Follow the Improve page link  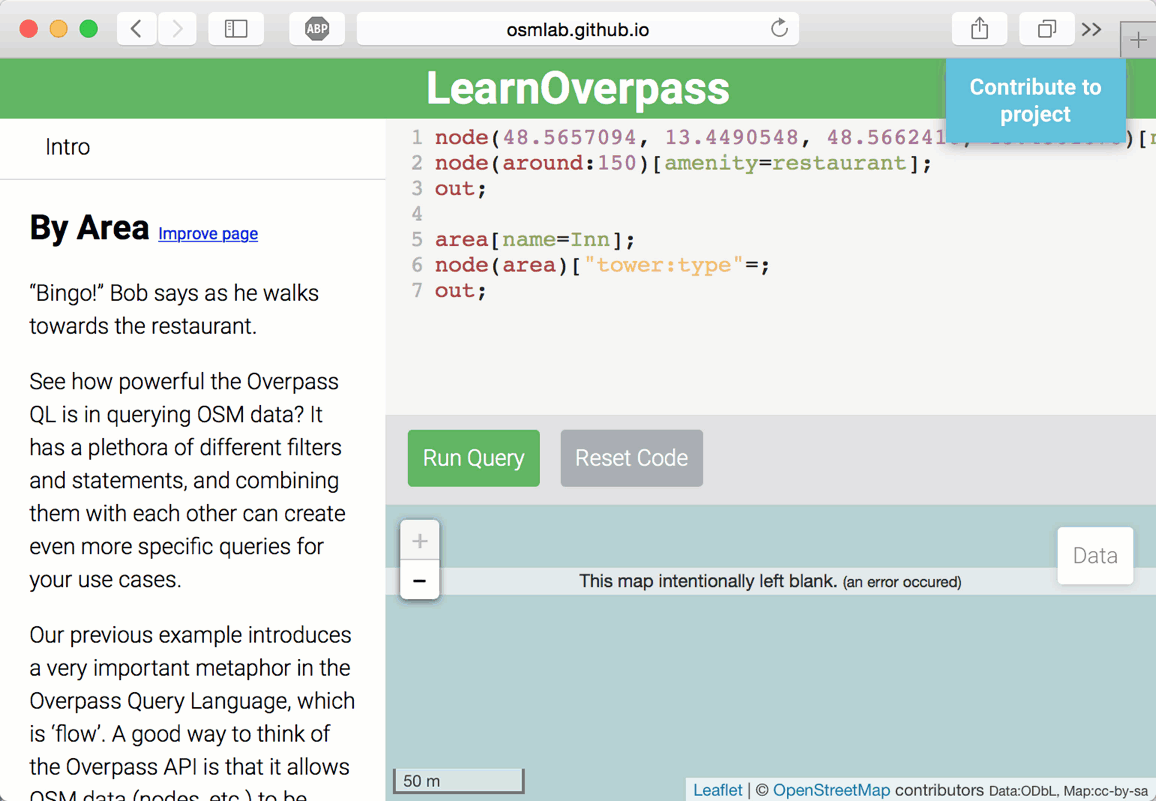pos(208,234)
